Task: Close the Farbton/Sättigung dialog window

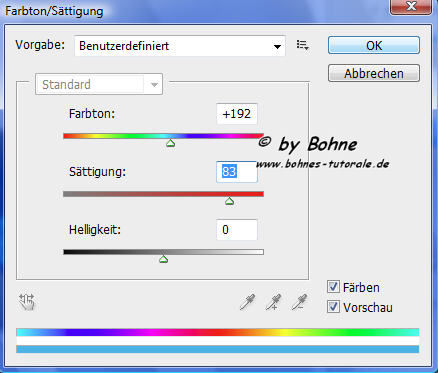Action: (411, 7)
